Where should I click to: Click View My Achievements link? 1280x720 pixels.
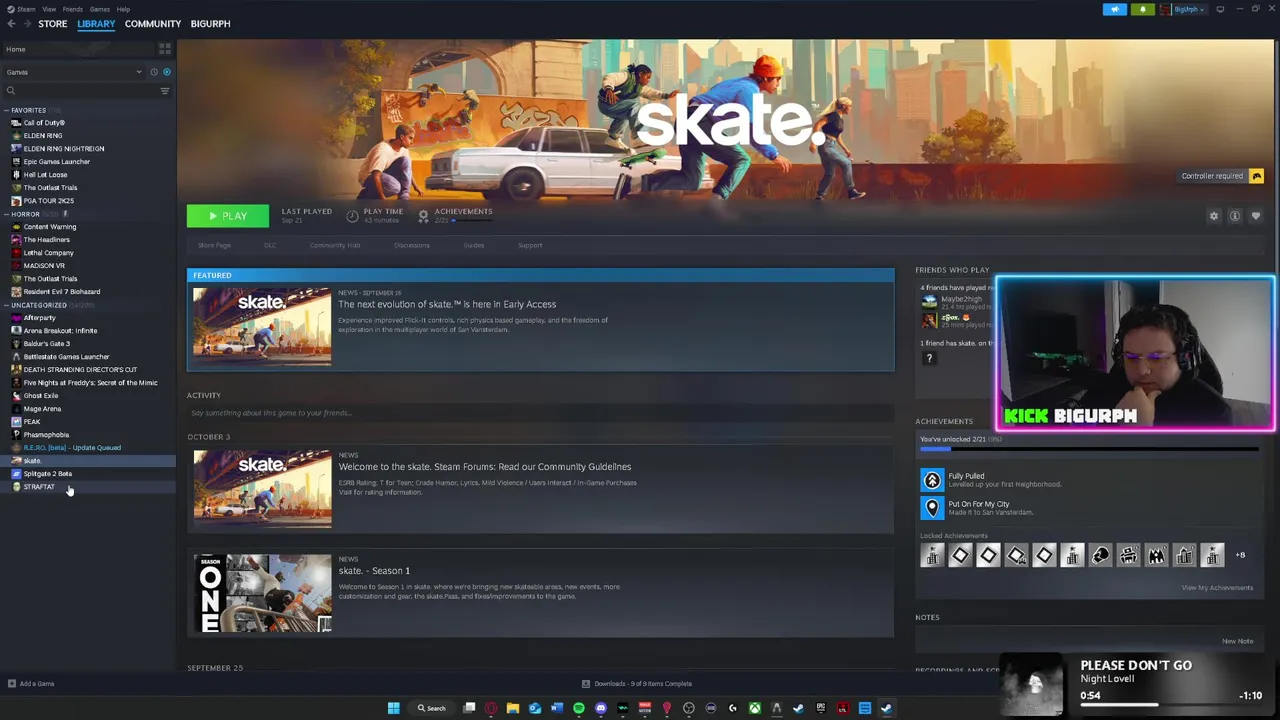click(x=1217, y=588)
